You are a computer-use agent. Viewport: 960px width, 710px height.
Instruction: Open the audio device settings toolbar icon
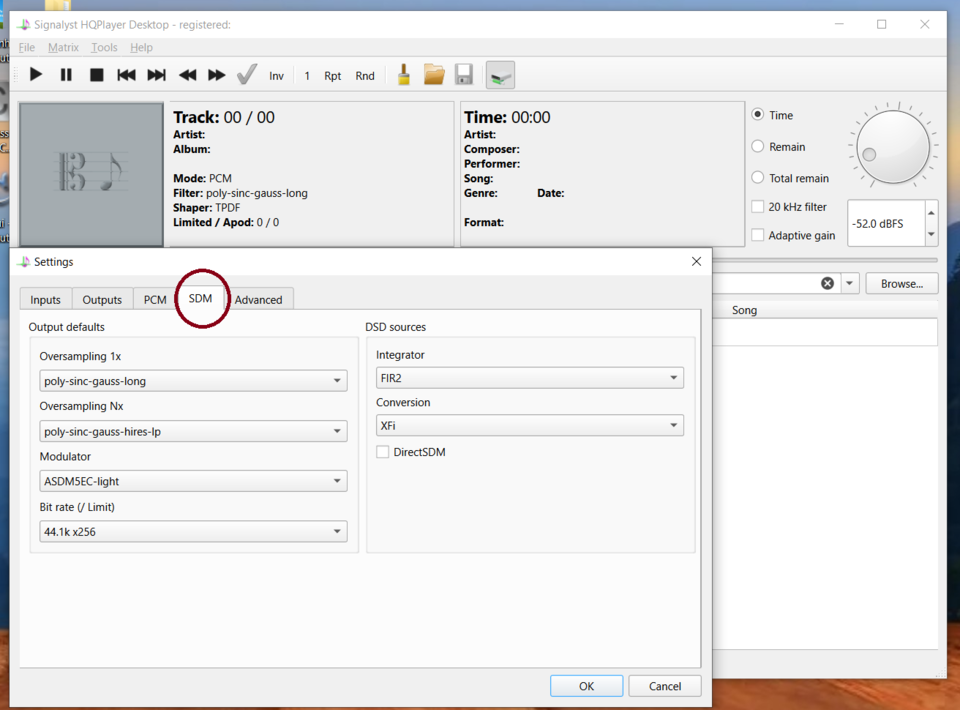pos(500,76)
